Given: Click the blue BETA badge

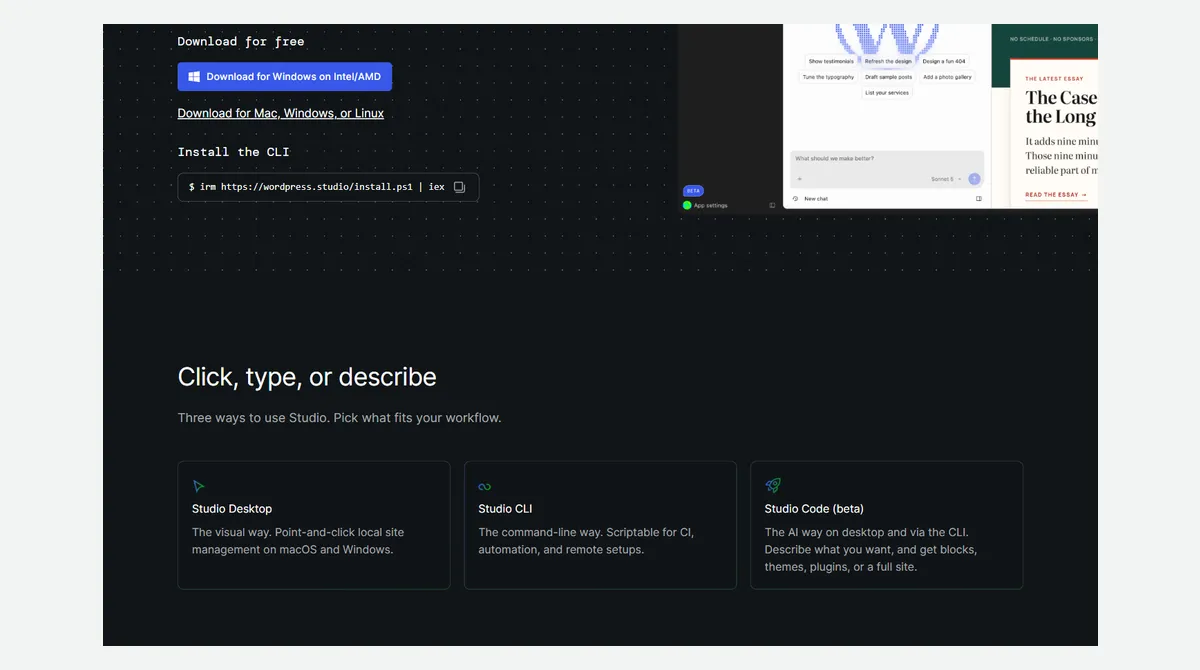Looking at the screenshot, I should (693, 190).
